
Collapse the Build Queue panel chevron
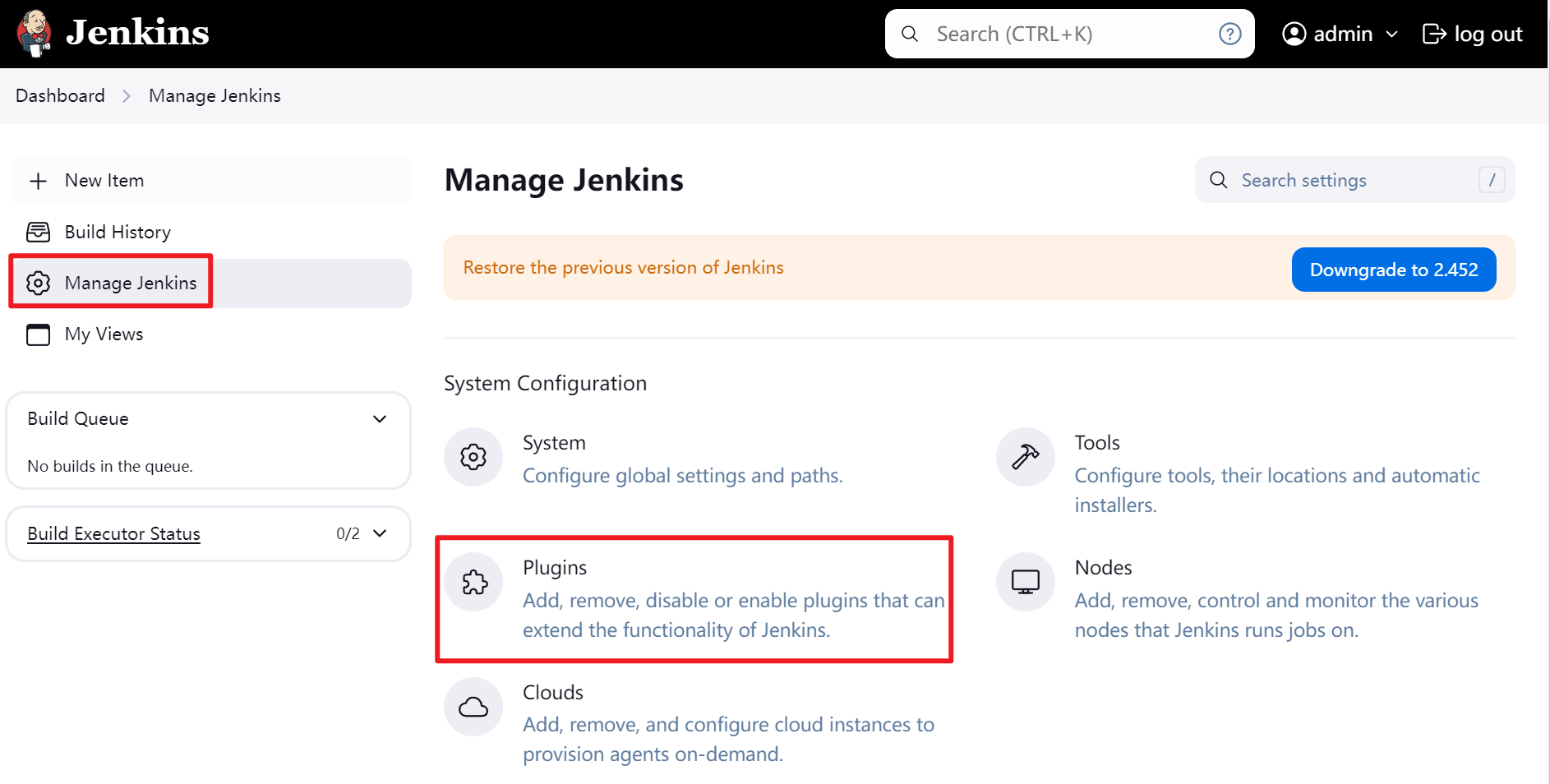[x=380, y=419]
